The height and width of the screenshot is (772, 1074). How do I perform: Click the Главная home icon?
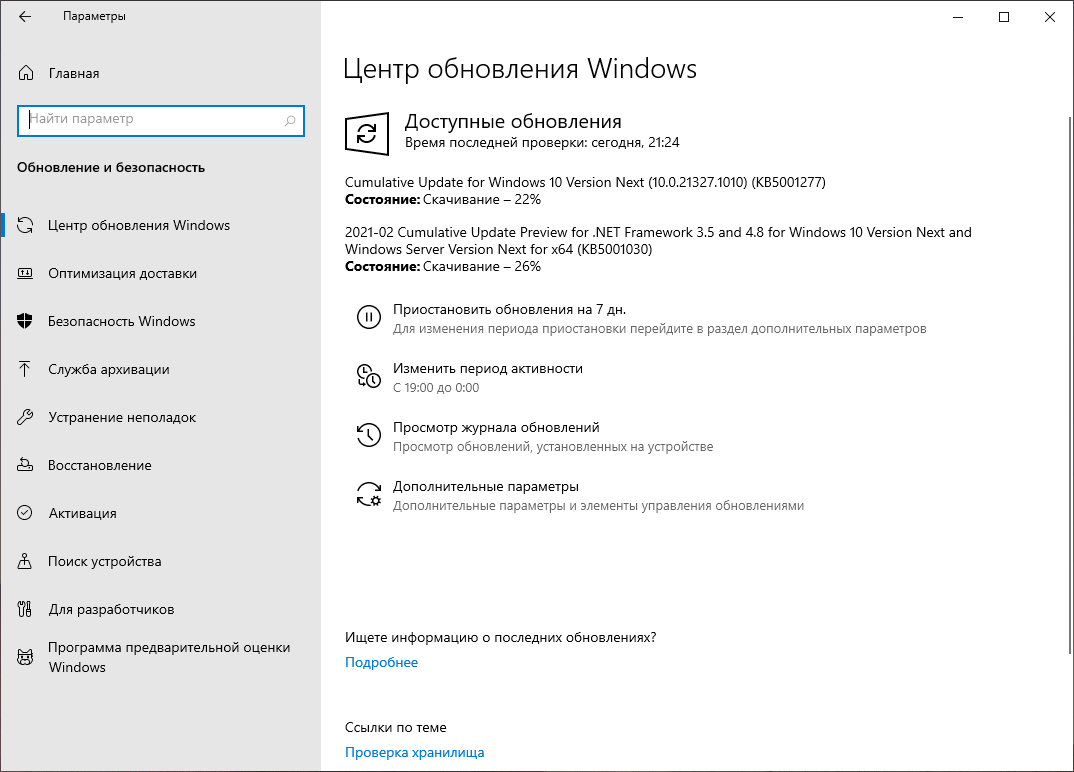(26, 73)
